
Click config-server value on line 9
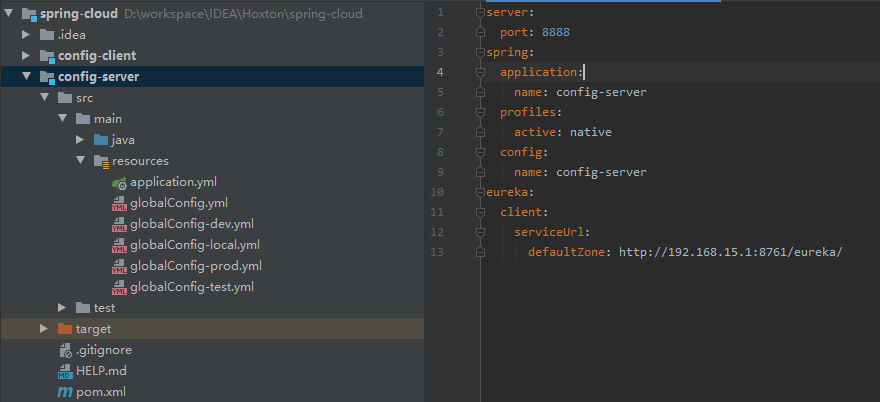tap(601, 172)
